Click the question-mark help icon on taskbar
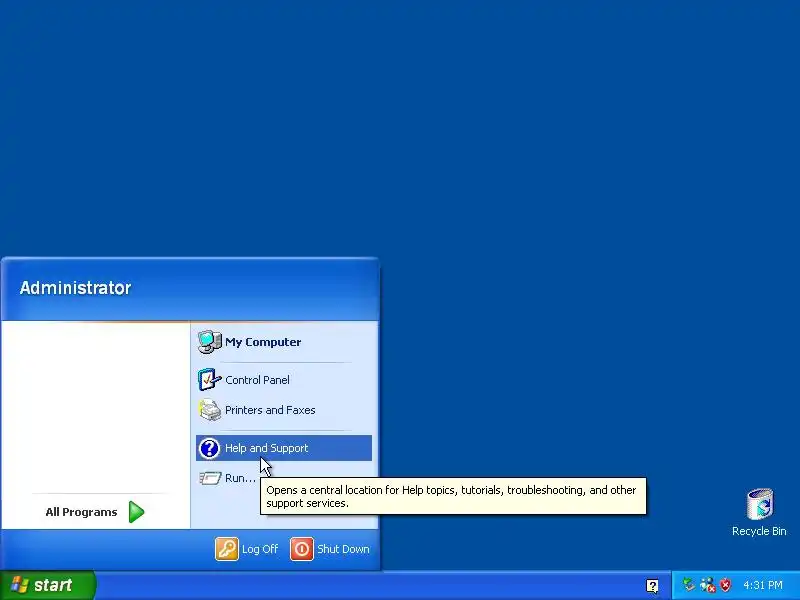800x600 pixels. [652, 586]
